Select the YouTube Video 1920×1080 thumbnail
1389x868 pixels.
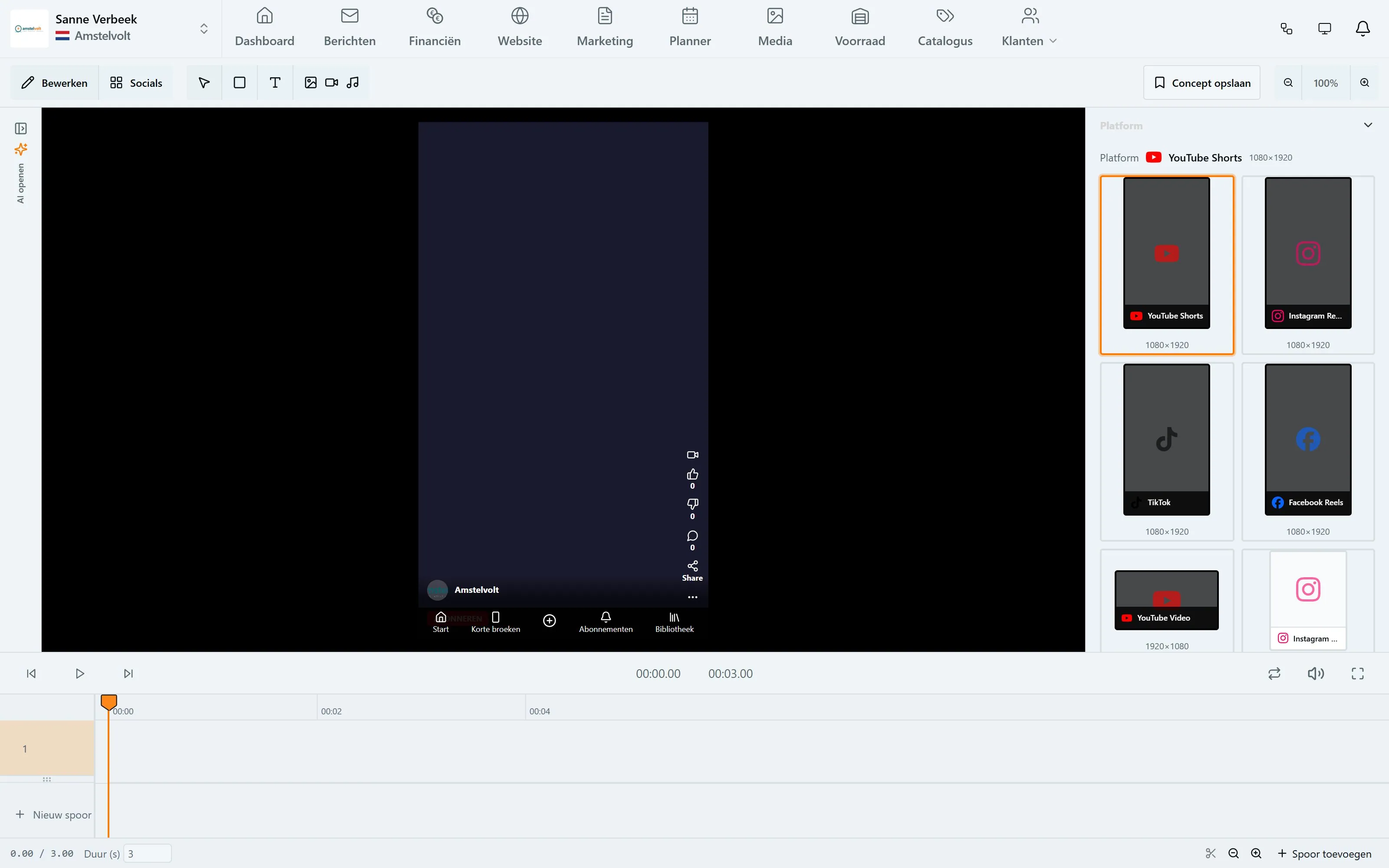(x=1167, y=601)
